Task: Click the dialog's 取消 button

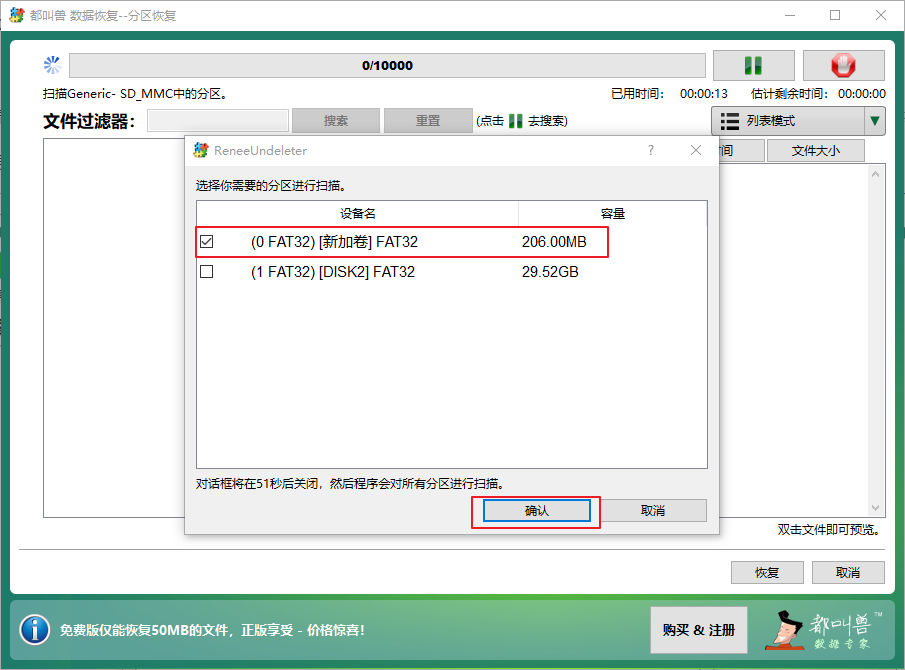Action: click(x=653, y=511)
